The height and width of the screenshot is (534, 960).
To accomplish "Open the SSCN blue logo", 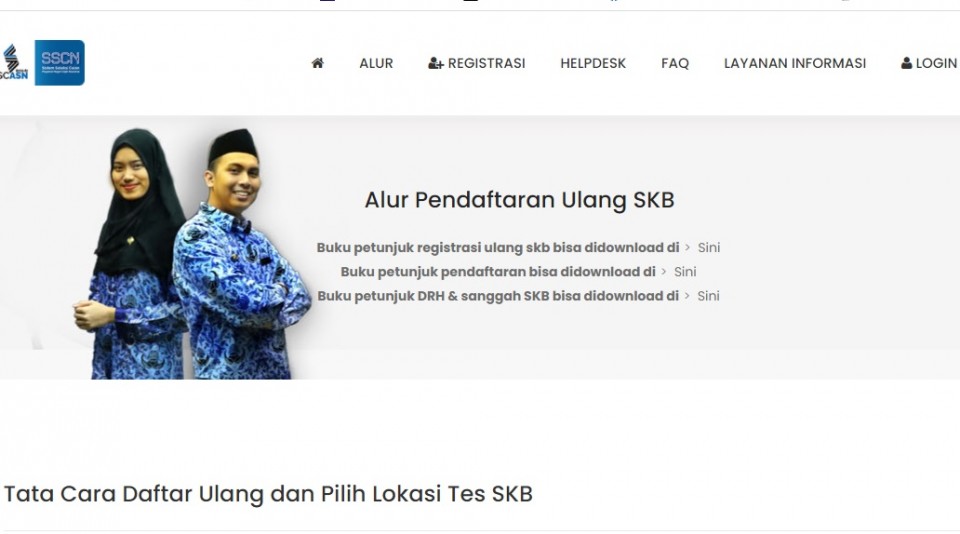I will click(x=59, y=62).
